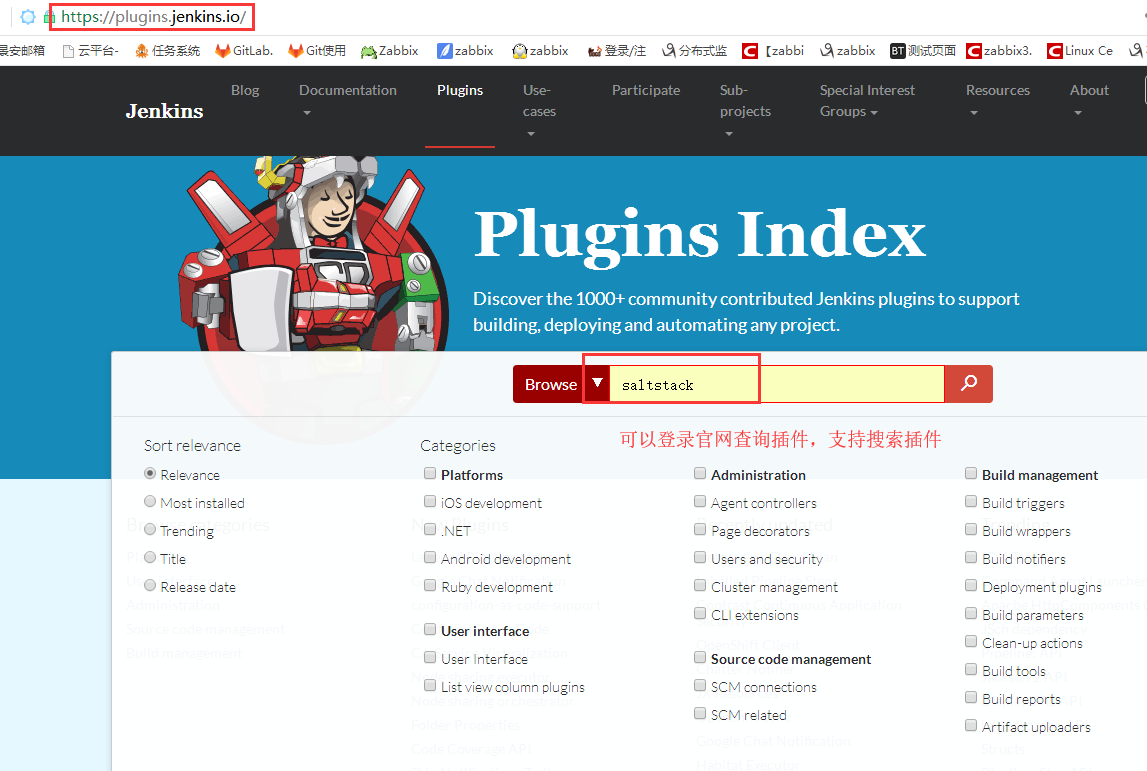Expand the About menu
This screenshot has width=1147, height=771.
point(1089,100)
